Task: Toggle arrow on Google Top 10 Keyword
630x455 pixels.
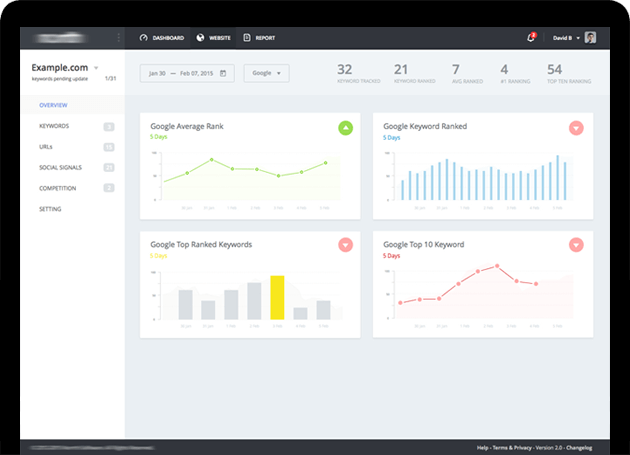Action: click(x=576, y=245)
